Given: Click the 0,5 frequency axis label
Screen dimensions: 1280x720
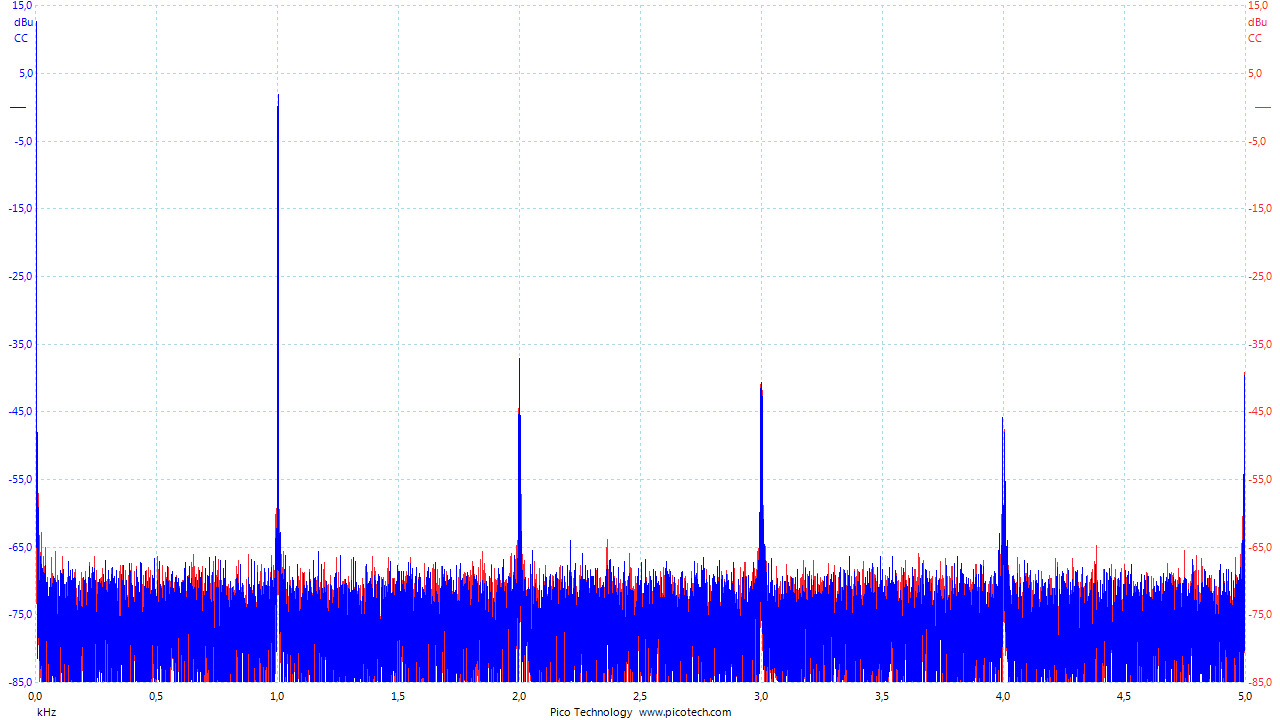Looking at the screenshot, I should [156, 695].
